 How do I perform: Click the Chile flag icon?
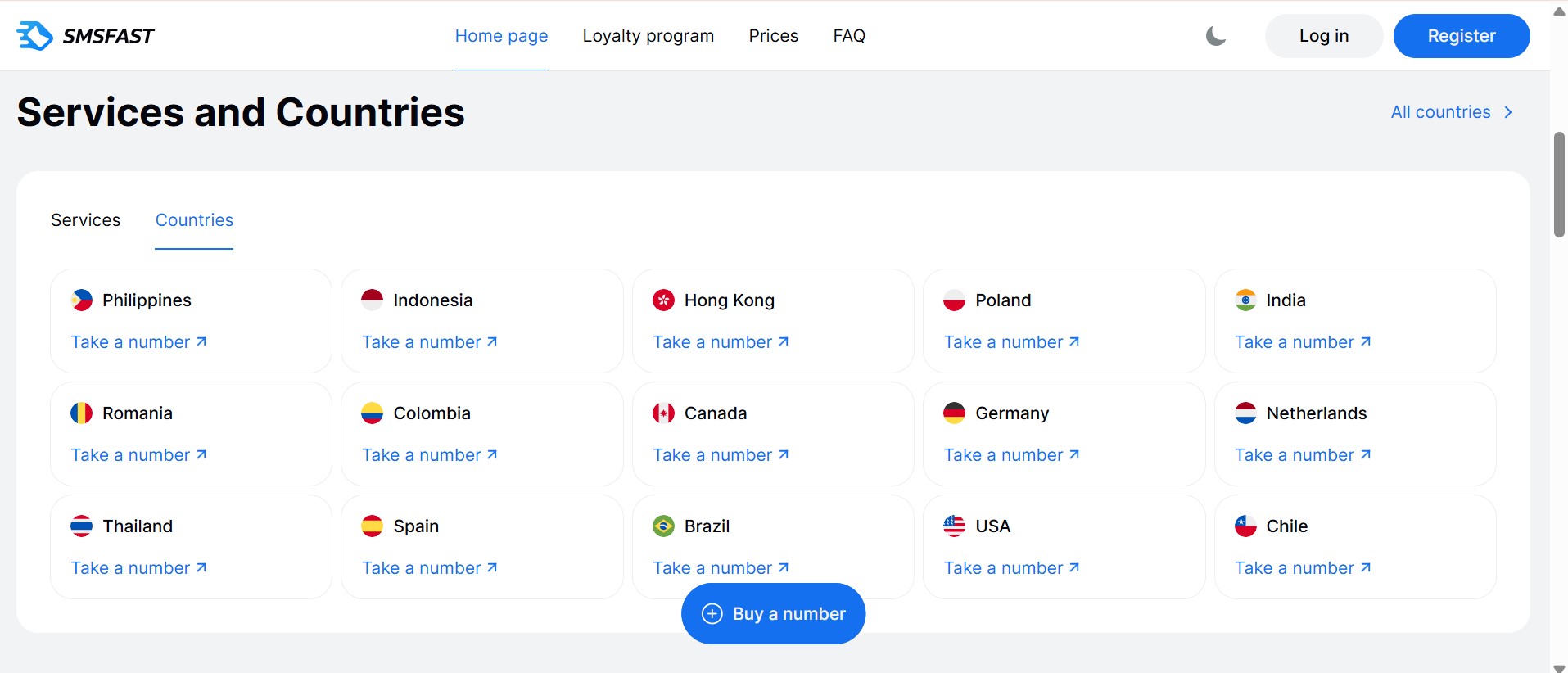coord(1245,526)
